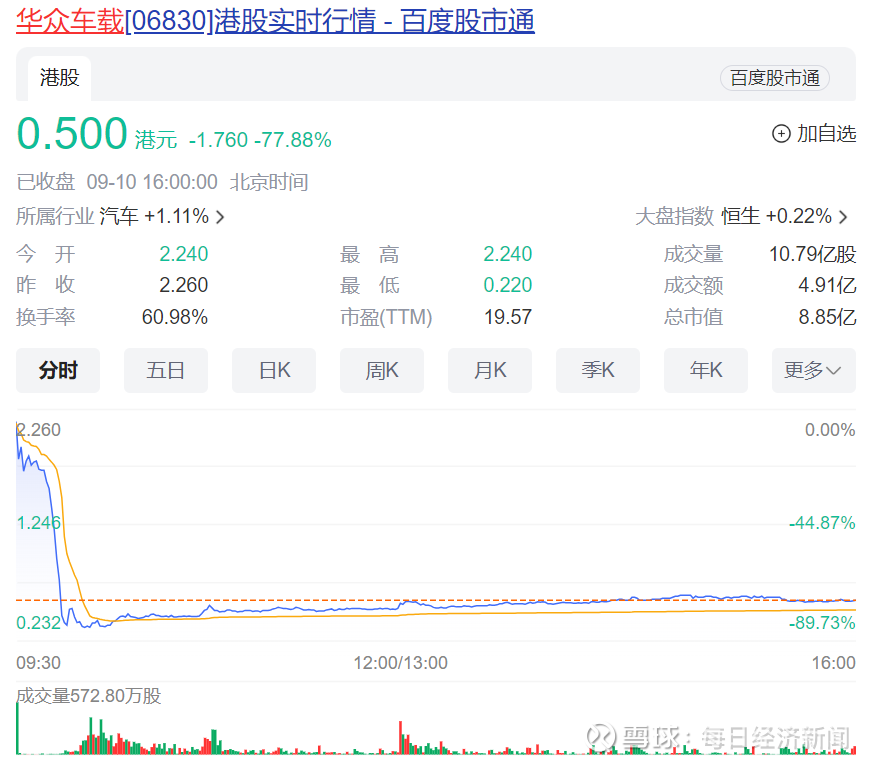Image resolution: width=876 pixels, height=765 pixels.
Task: Expand the chevron after 恒生 +0.22%
Action: point(843,217)
